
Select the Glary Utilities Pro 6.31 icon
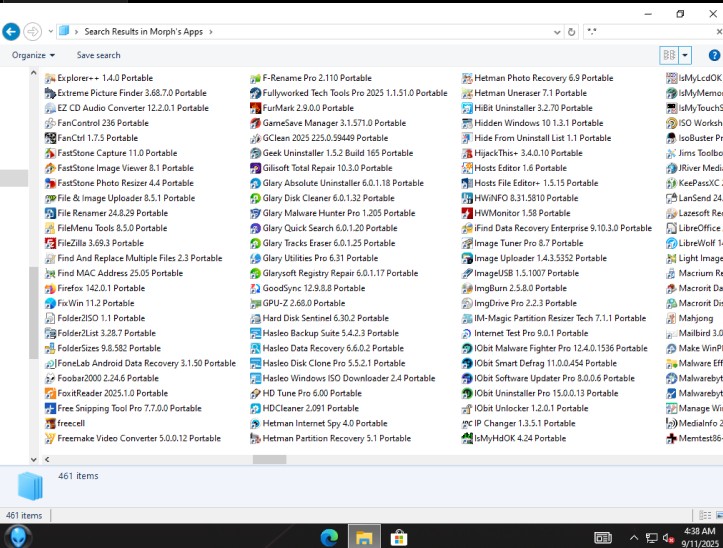(x=255, y=258)
